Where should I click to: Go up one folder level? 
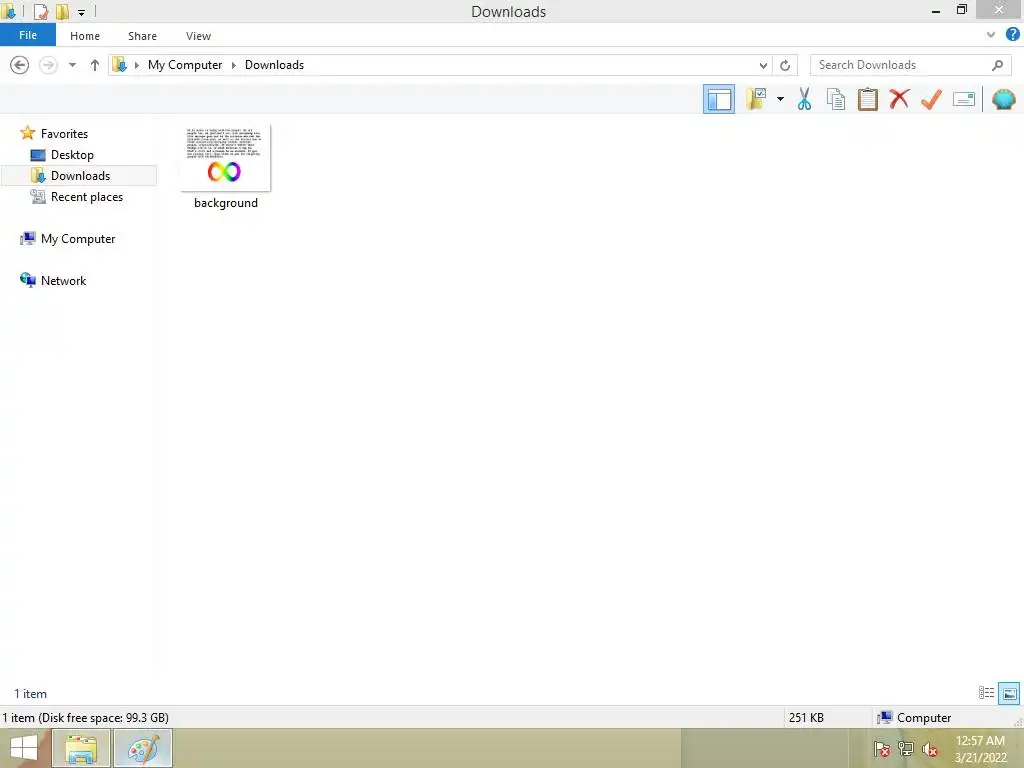(x=95, y=65)
